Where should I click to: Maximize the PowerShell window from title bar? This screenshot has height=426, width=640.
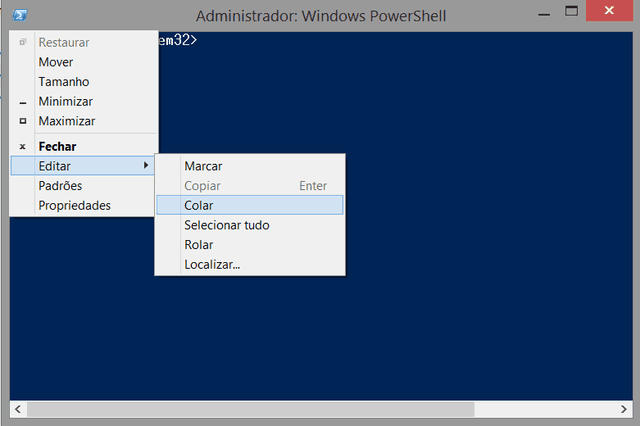click(x=571, y=11)
